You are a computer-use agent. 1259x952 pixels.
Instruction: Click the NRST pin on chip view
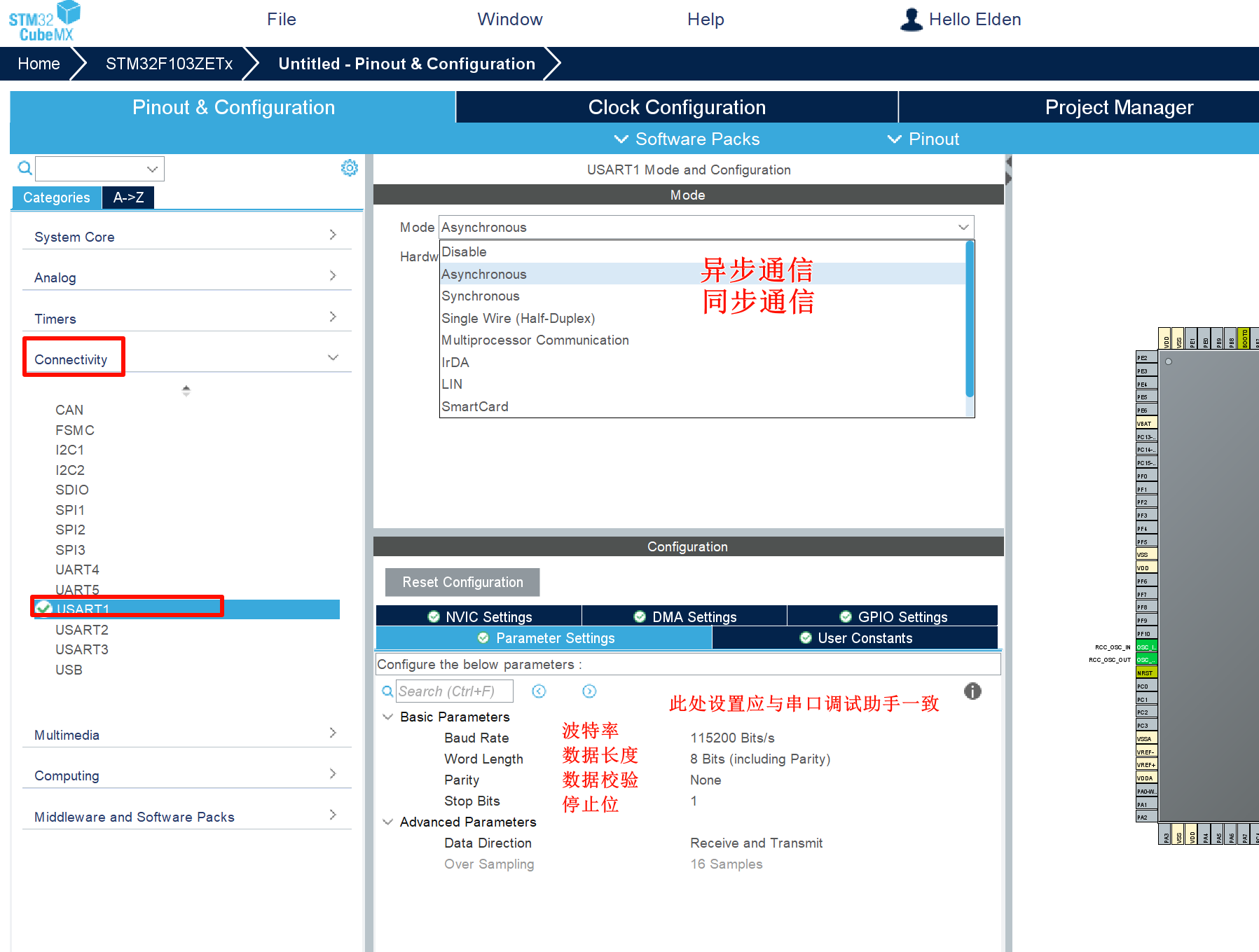point(1146,673)
